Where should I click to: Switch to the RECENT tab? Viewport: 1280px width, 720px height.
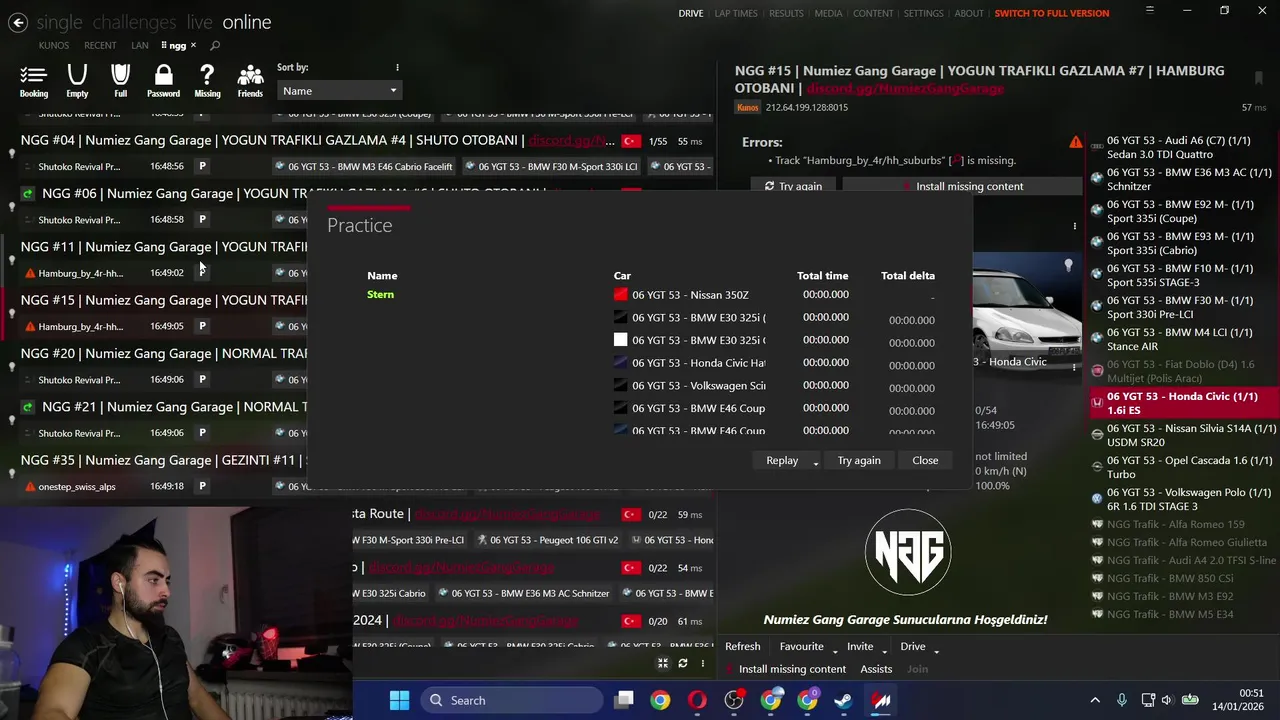(x=100, y=45)
